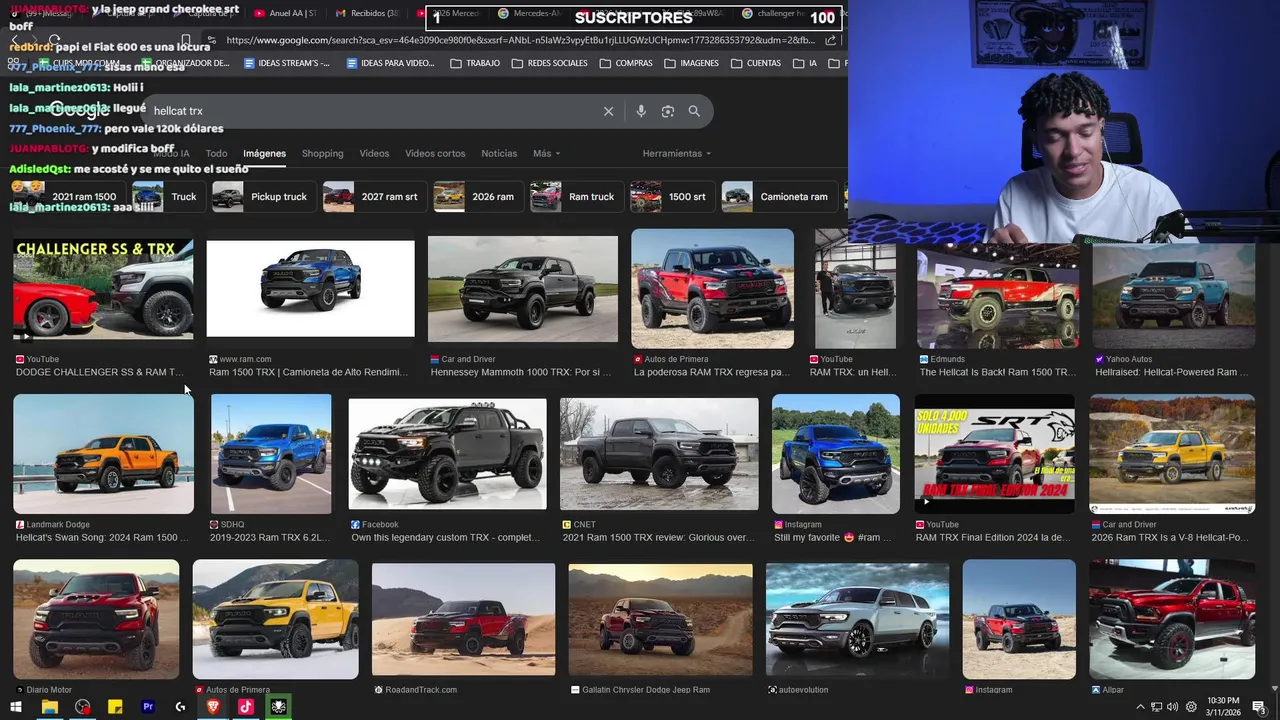The image size is (1280, 720).
Task: Switch to the Noticias results tab
Action: point(499,154)
